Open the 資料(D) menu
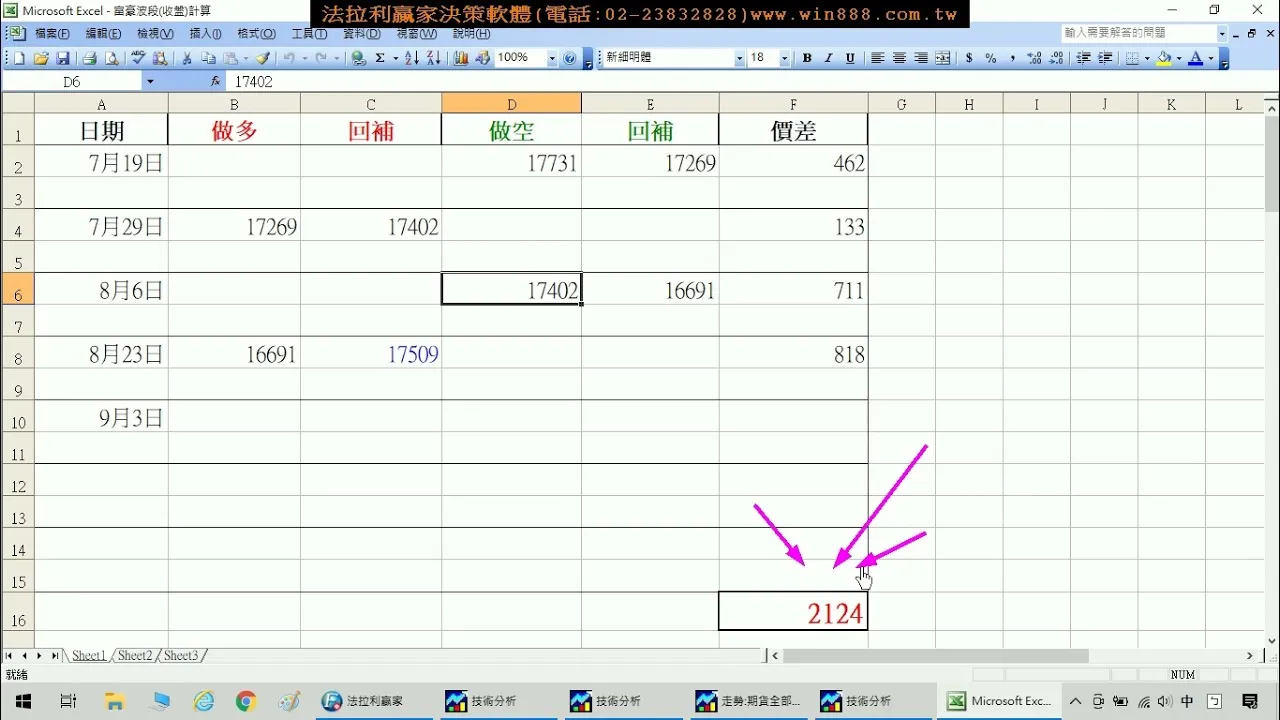1280x720 pixels. click(x=361, y=33)
